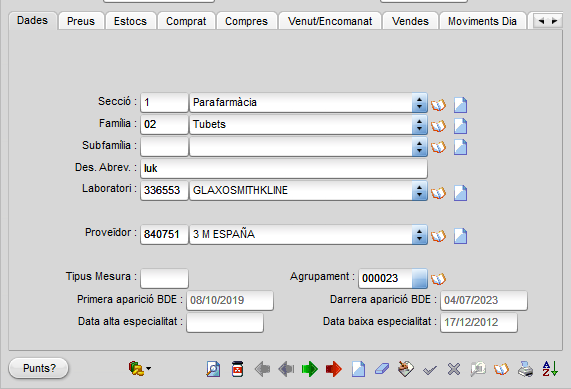571x389 pixels.
Task: Click the new-document icon beside Proveïdor
Action: 461,236
